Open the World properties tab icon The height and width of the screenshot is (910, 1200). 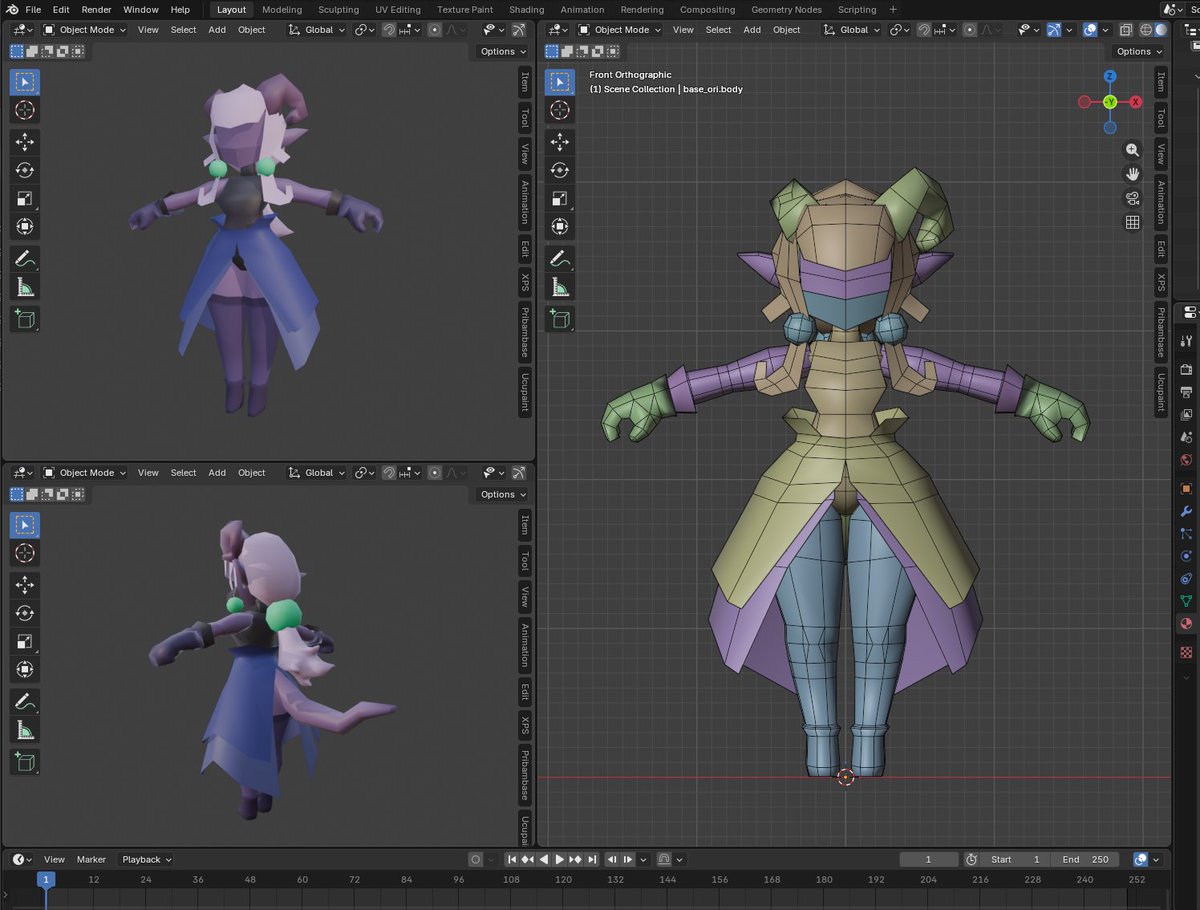[1186, 460]
